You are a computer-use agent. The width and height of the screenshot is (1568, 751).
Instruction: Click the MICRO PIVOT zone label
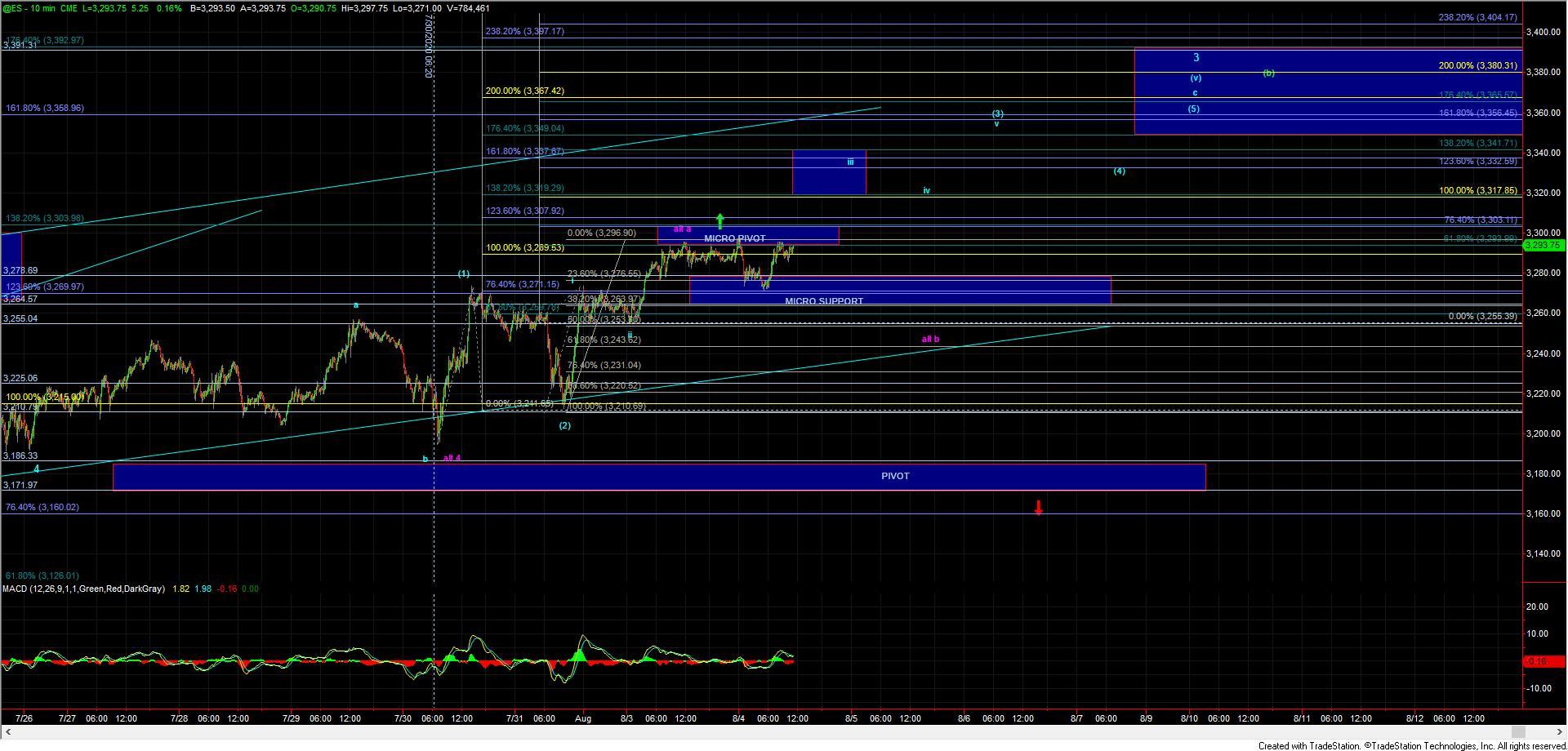pyautogui.click(x=735, y=238)
